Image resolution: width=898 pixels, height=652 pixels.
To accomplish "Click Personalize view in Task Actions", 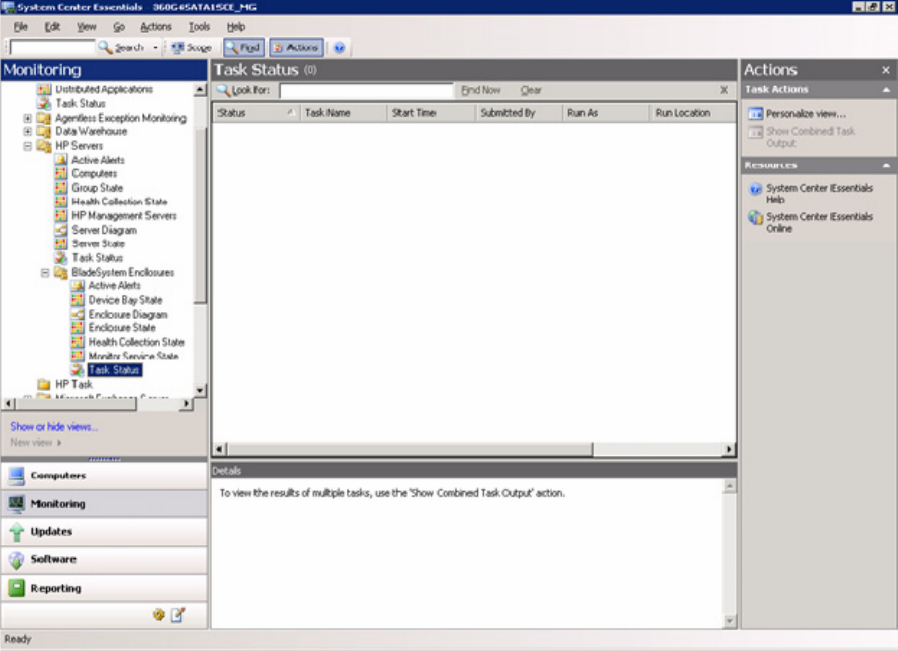I will tap(805, 114).
